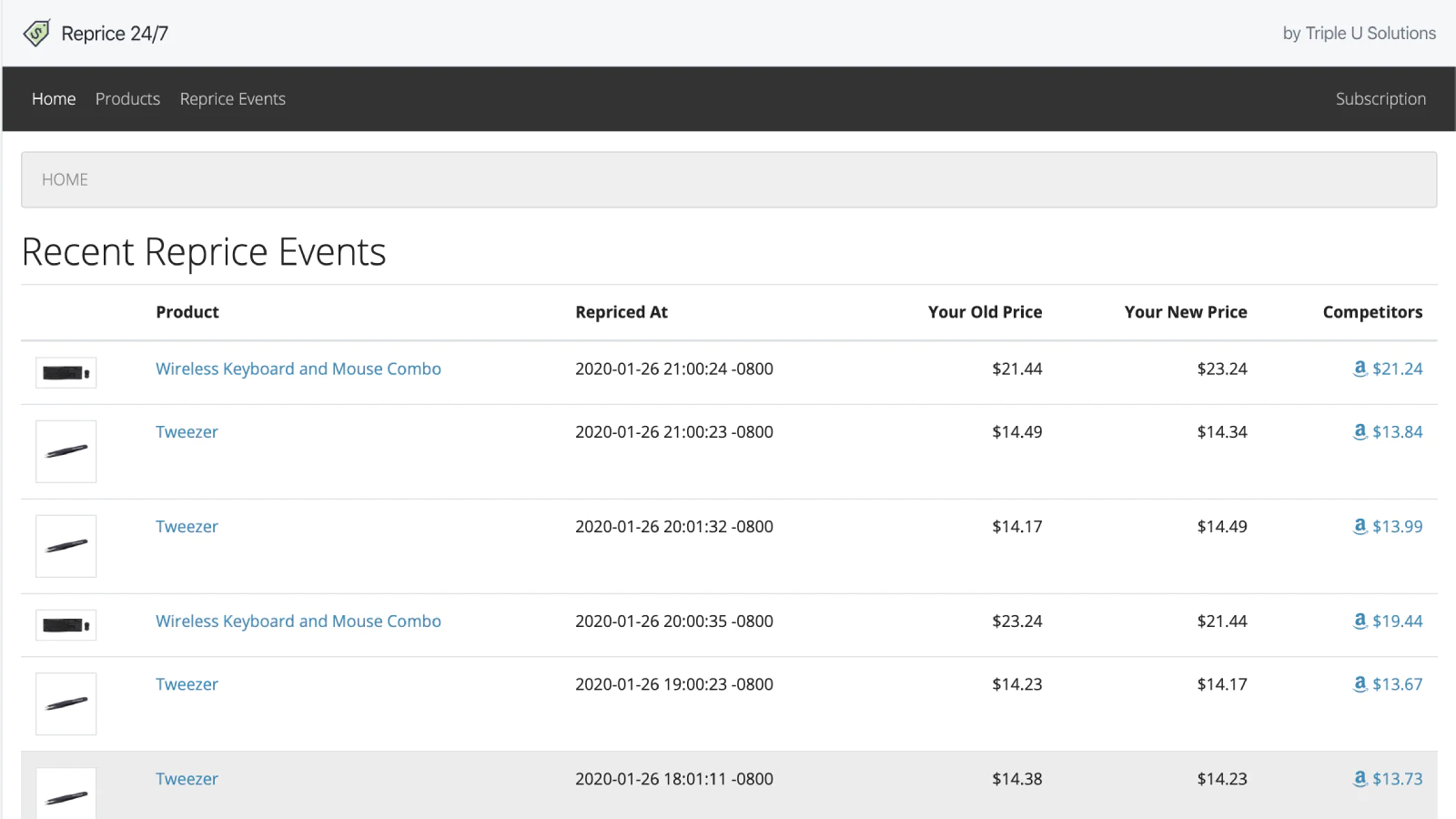Click tweezer thumbnail in the 19:00:23 row

(x=66, y=703)
